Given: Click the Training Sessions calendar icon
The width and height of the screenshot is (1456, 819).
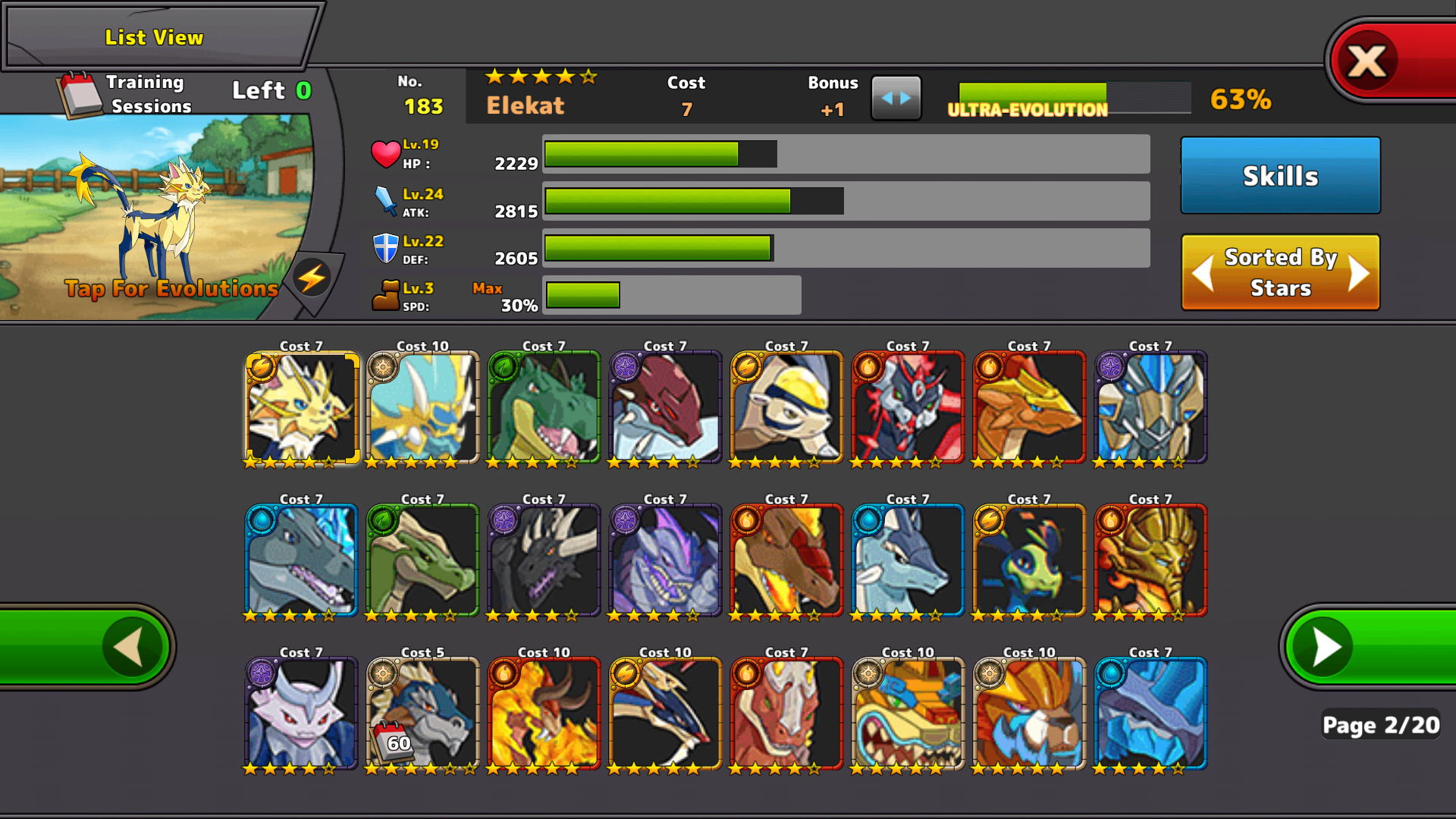Looking at the screenshot, I should (x=80, y=95).
